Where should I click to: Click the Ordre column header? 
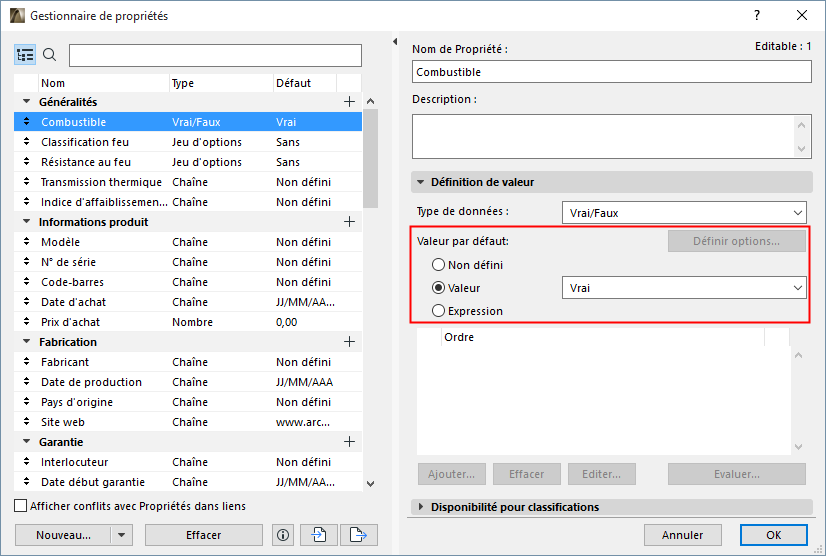603,337
